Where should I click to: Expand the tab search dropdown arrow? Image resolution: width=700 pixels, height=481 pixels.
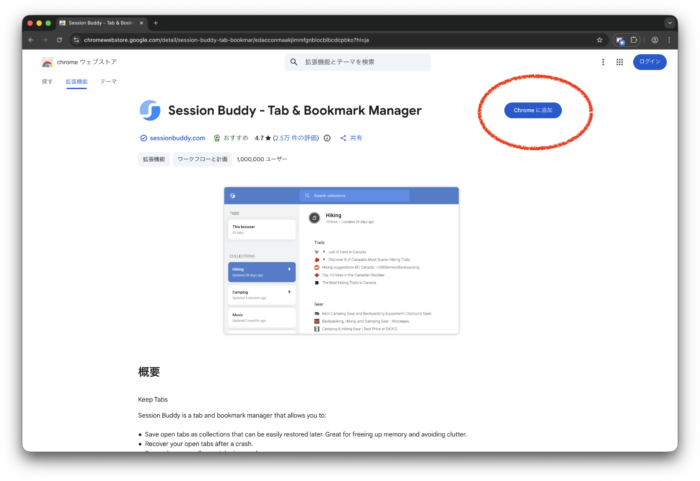pyautogui.click(x=669, y=22)
